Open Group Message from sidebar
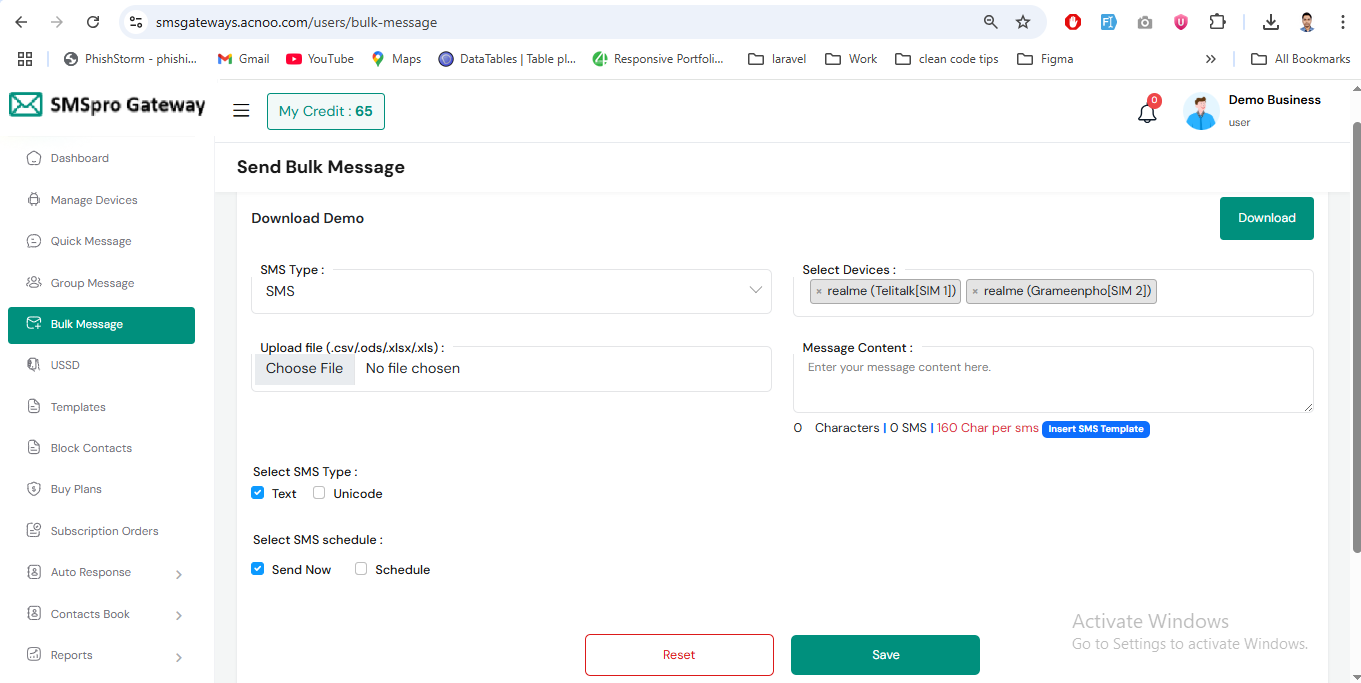The width and height of the screenshot is (1361, 683). (x=92, y=283)
